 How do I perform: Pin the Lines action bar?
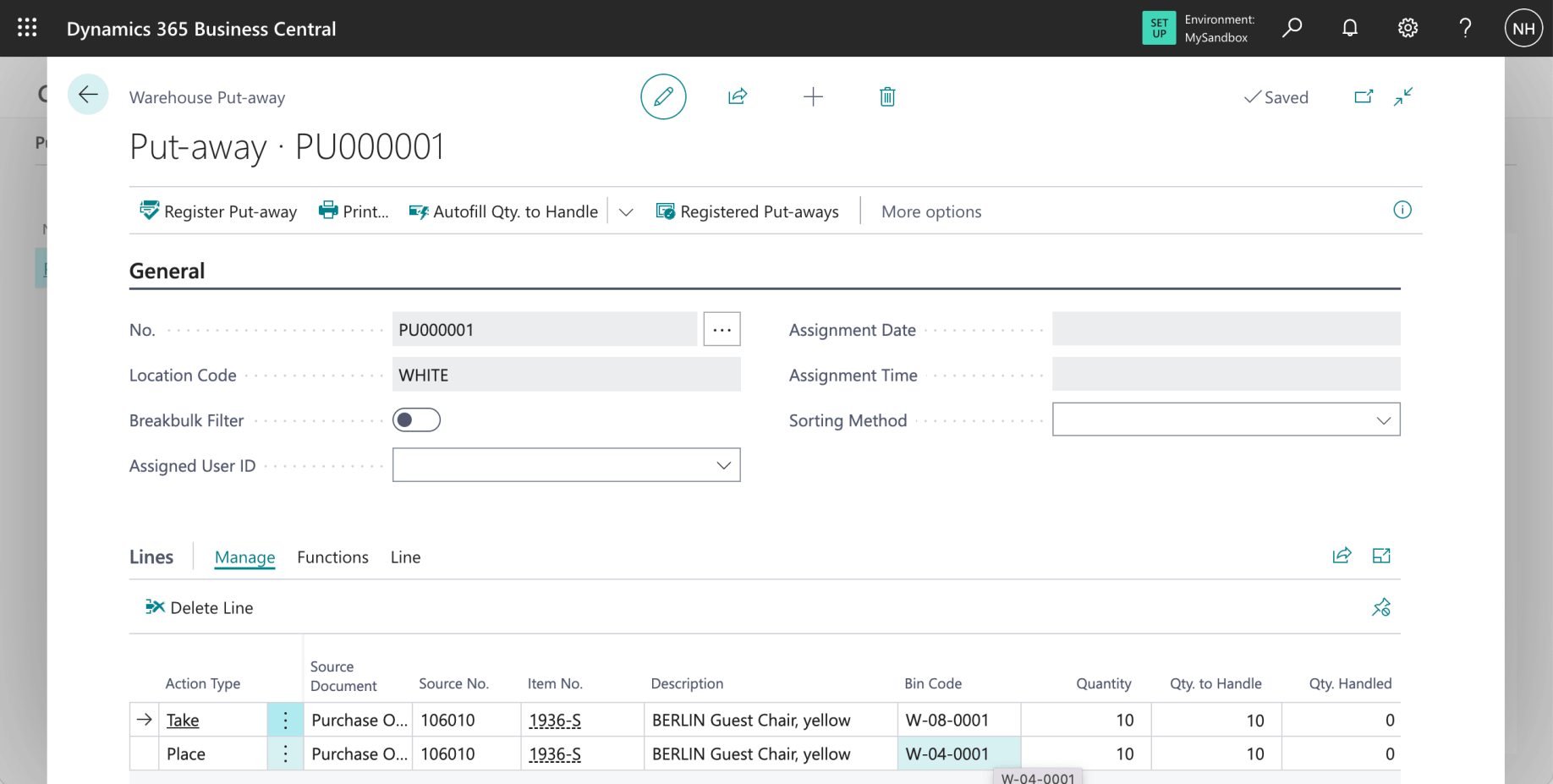point(1380,607)
